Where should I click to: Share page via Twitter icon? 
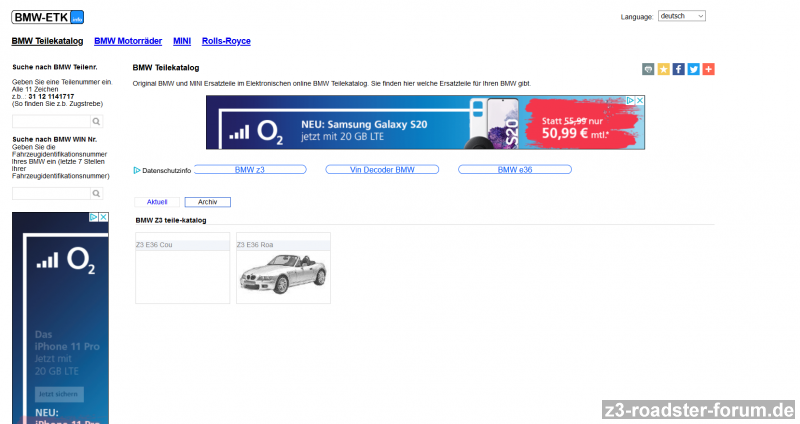click(693, 69)
